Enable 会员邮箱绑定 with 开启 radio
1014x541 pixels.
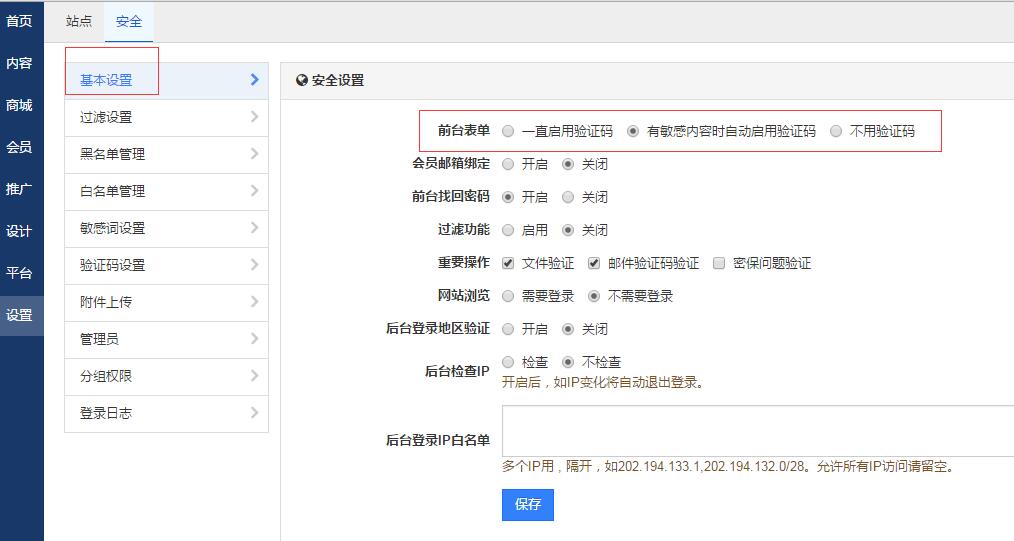pyautogui.click(x=508, y=164)
